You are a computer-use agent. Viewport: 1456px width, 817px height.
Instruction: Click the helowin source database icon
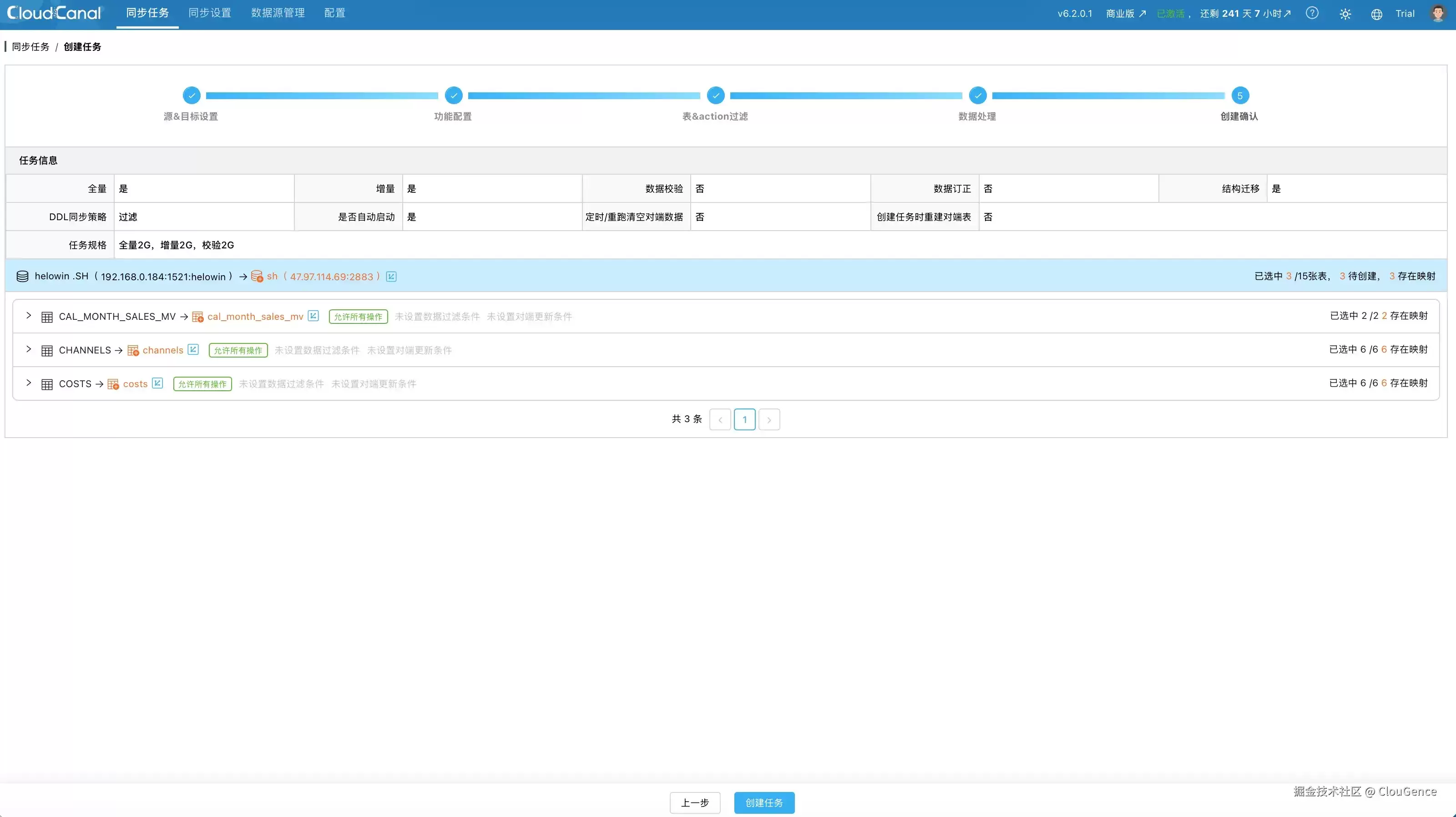tap(23, 276)
